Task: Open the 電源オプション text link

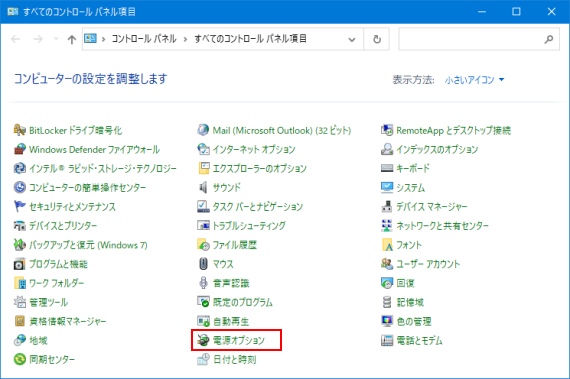Action: point(239,340)
